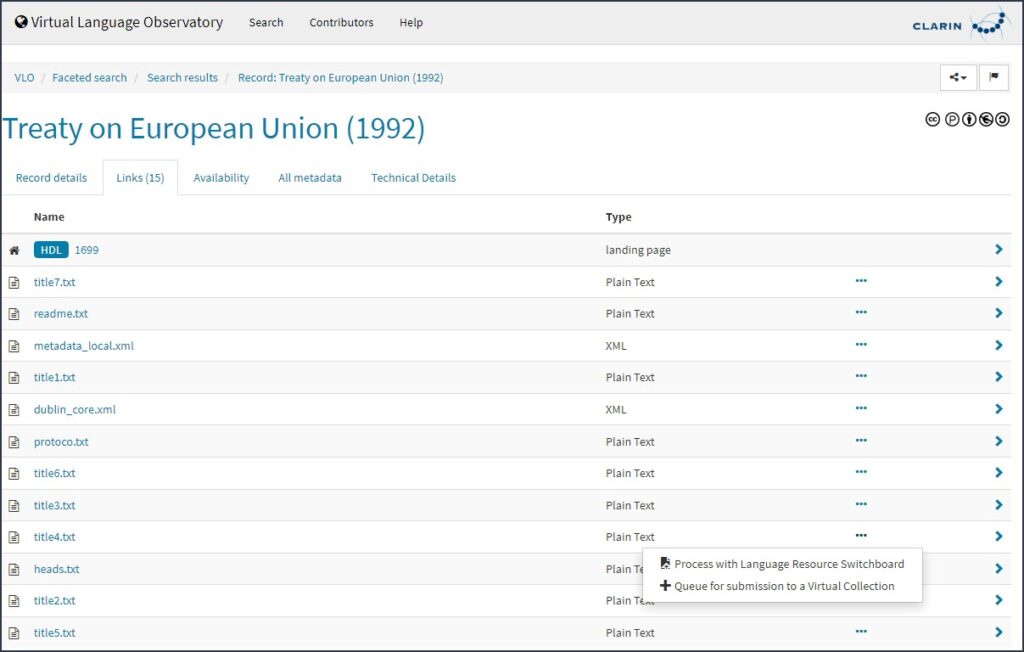Switch to the Technical Details tab

click(x=413, y=178)
